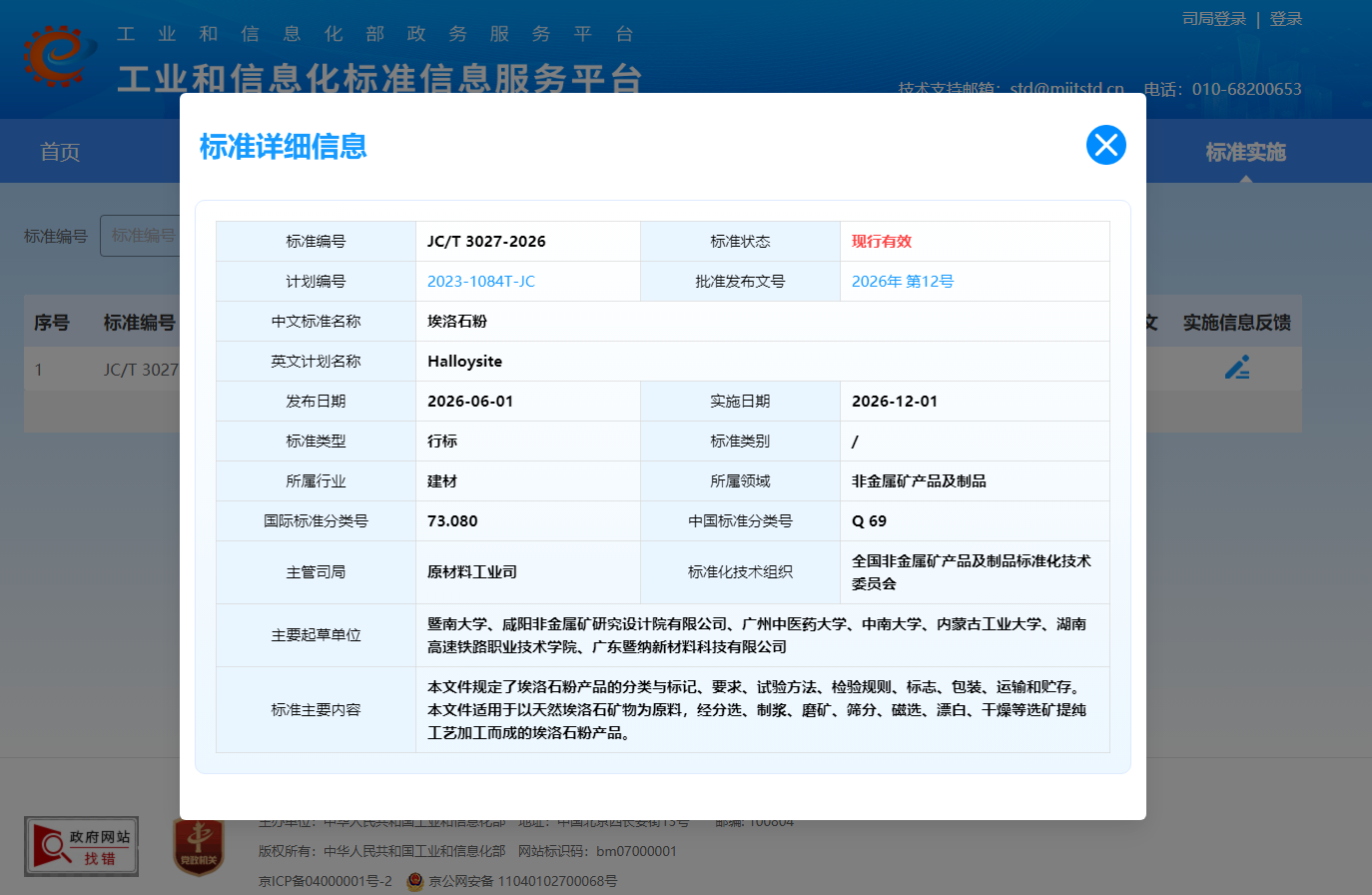The height and width of the screenshot is (895, 1372).
Task: Click the CCS code Q 69
Action: click(869, 521)
